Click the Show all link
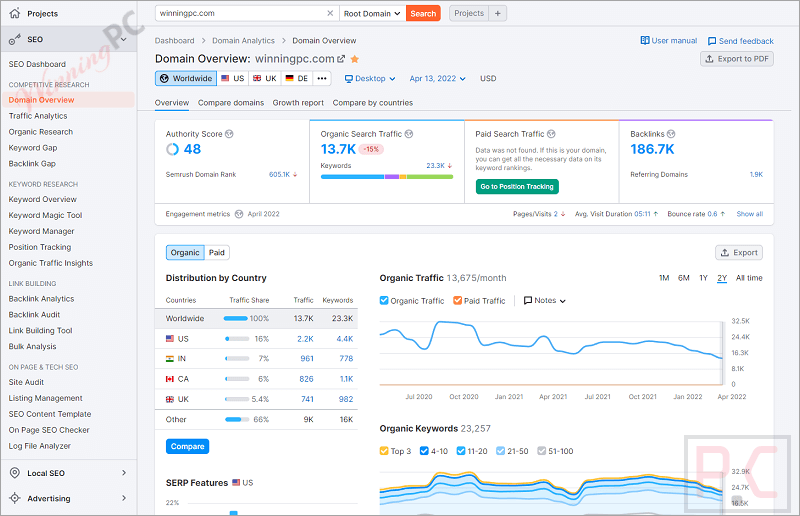 tap(749, 214)
